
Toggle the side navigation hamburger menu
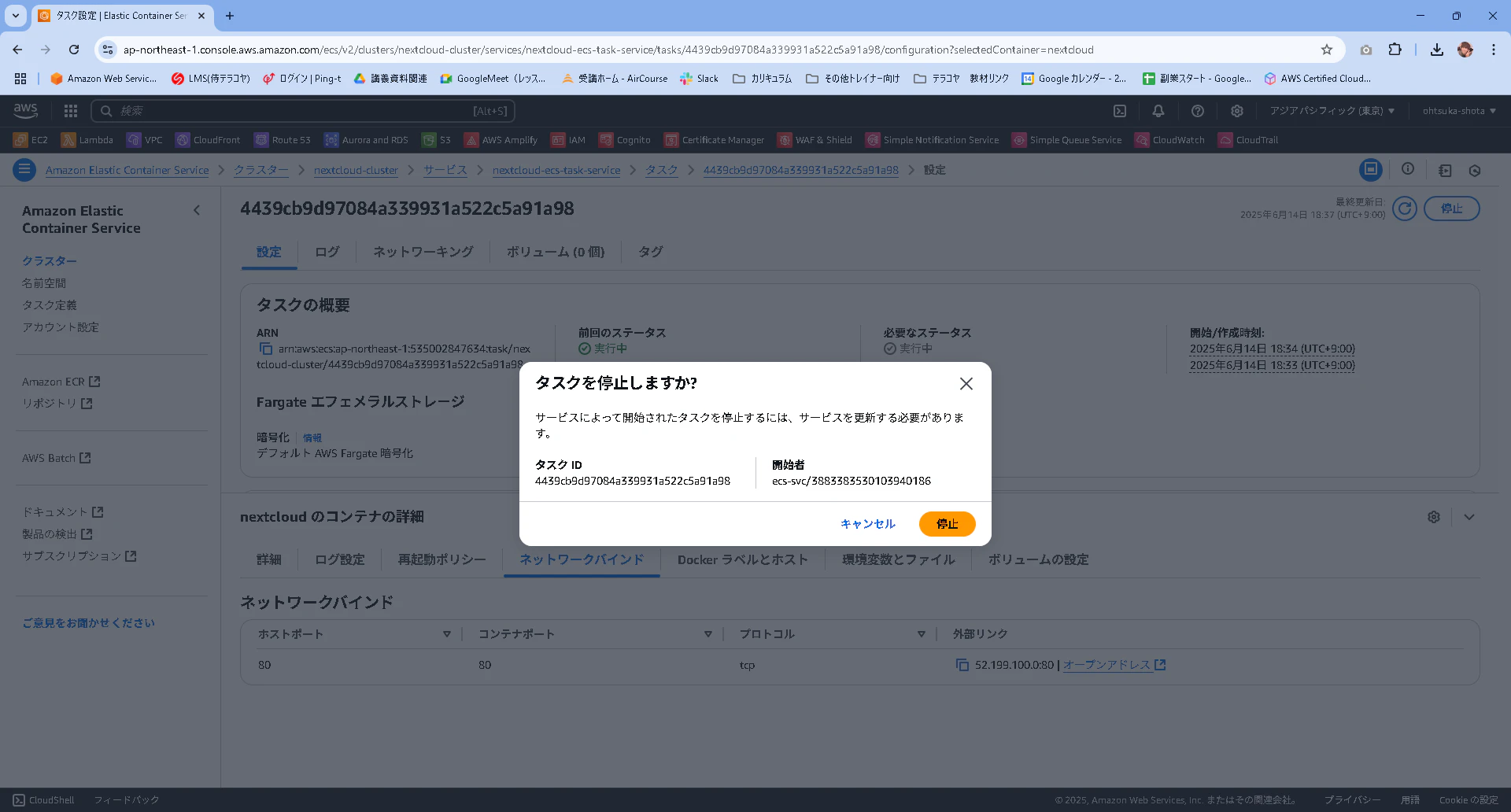pos(24,170)
